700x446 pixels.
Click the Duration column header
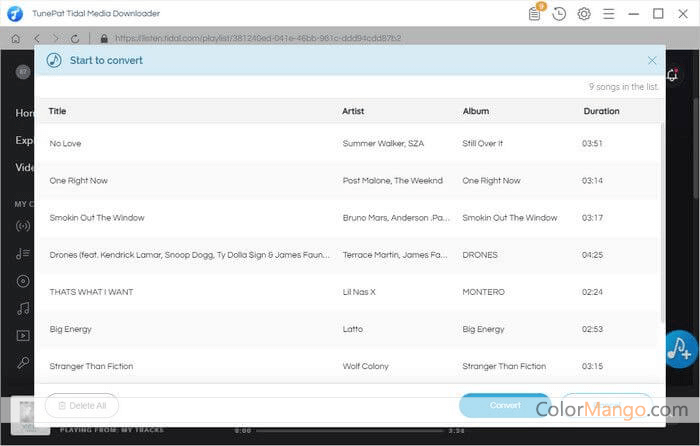click(601, 111)
